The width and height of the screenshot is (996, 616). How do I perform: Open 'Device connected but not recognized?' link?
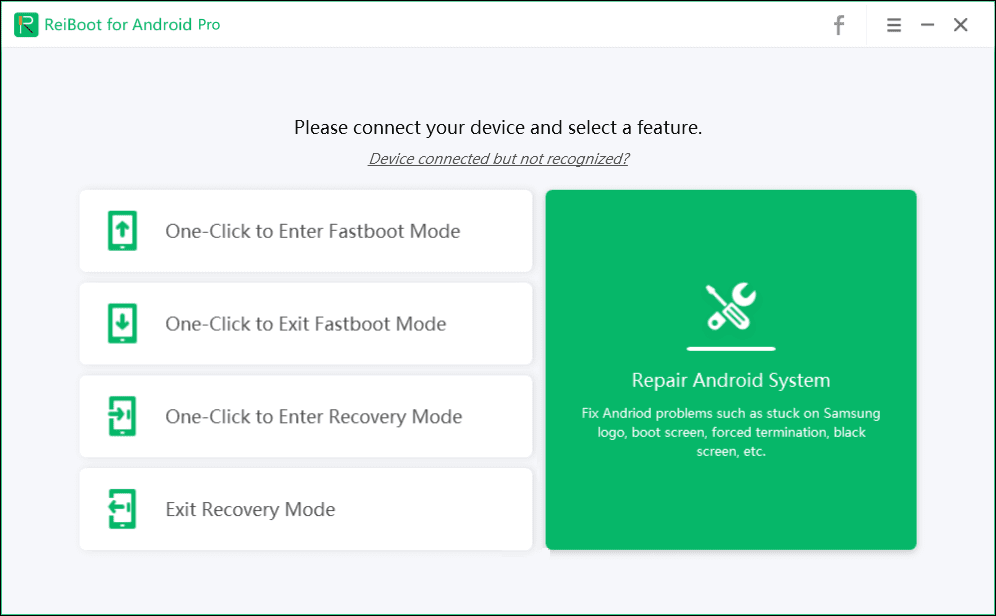tap(499, 159)
